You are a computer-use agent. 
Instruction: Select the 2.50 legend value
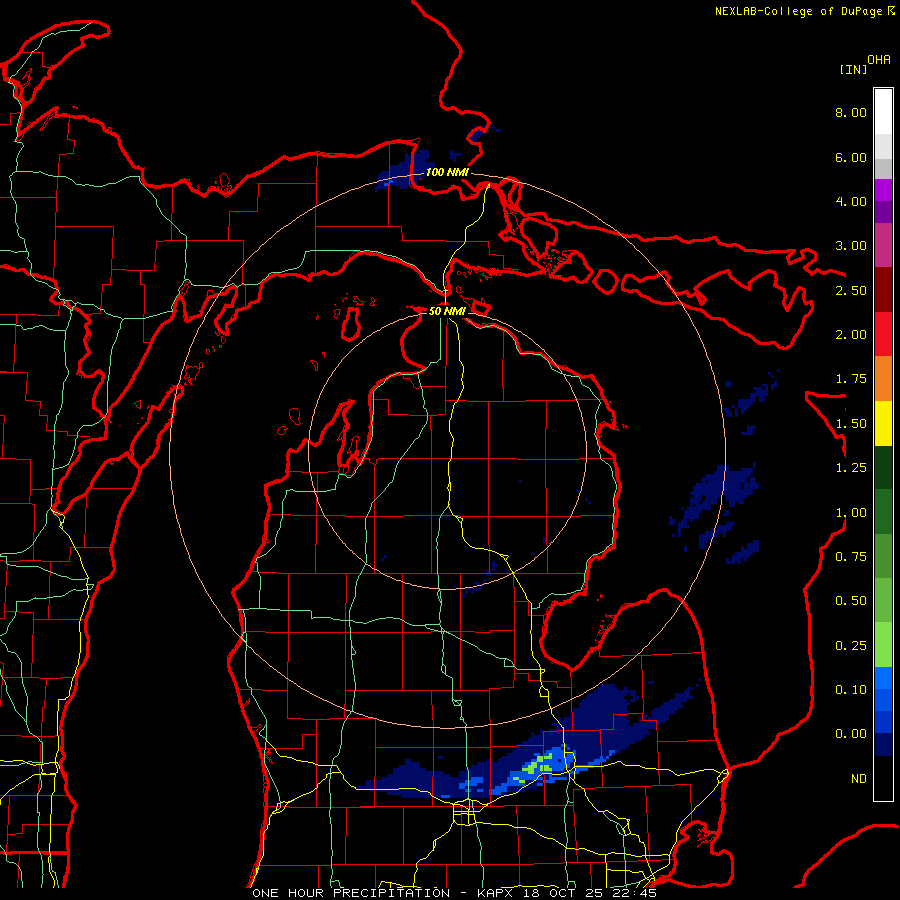(x=851, y=290)
